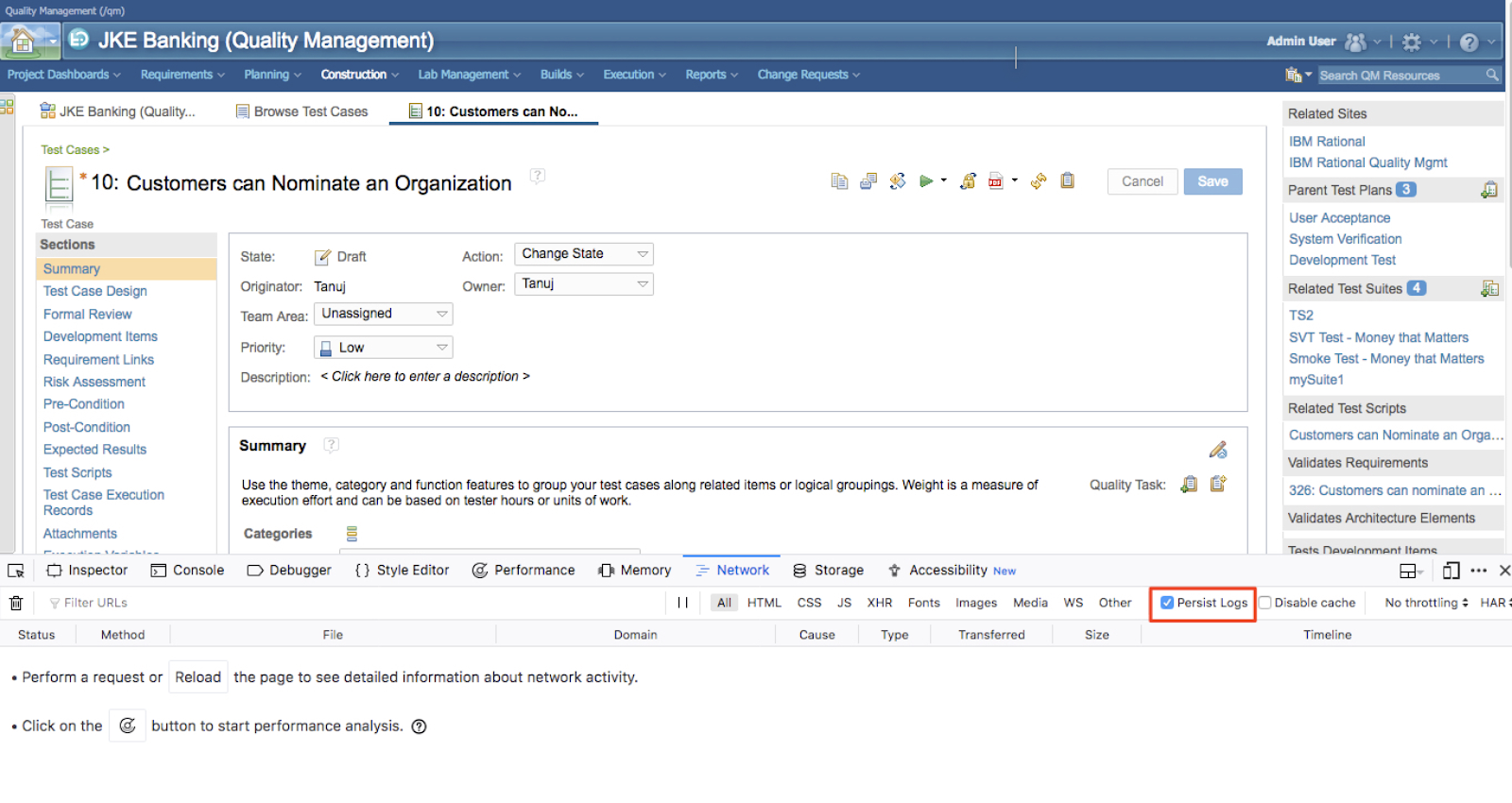
Task: Click the help question mark beside the title
Action: [x=538, y=176]
